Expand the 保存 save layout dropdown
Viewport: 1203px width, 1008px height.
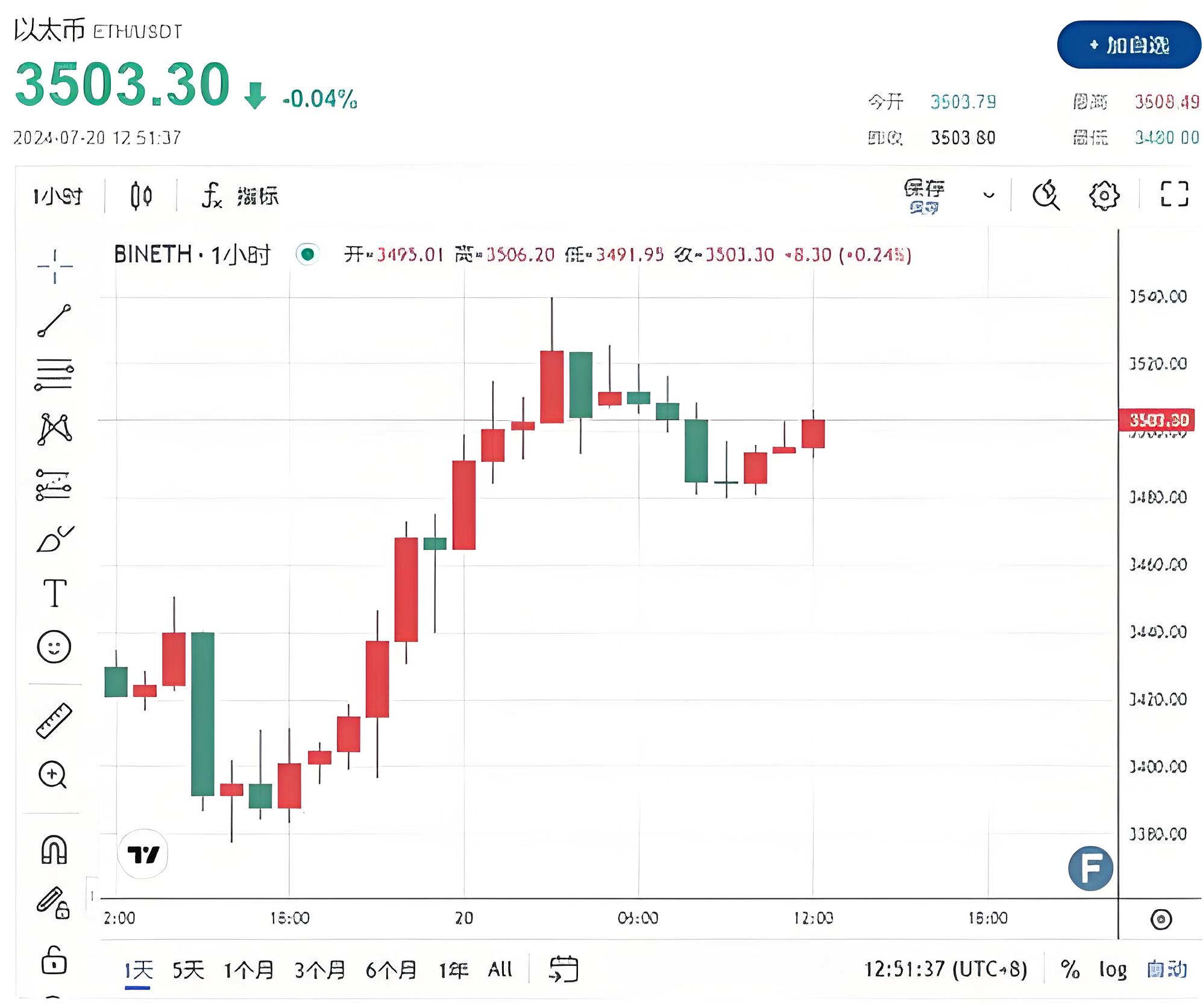(989, 195)
